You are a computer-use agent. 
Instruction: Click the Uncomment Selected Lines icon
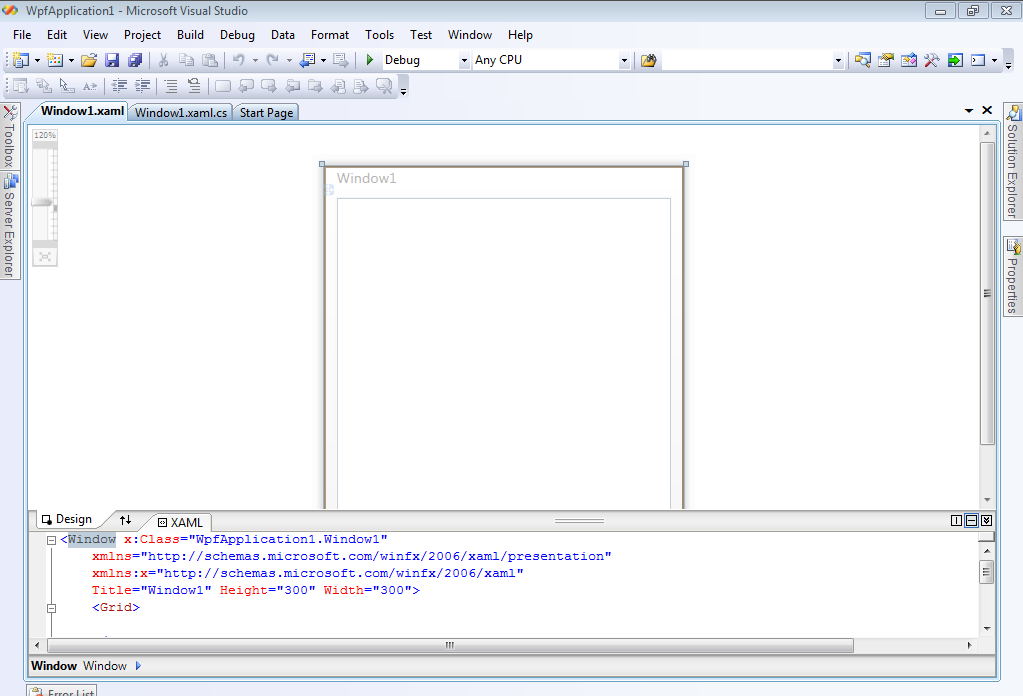tap(194, 85)
